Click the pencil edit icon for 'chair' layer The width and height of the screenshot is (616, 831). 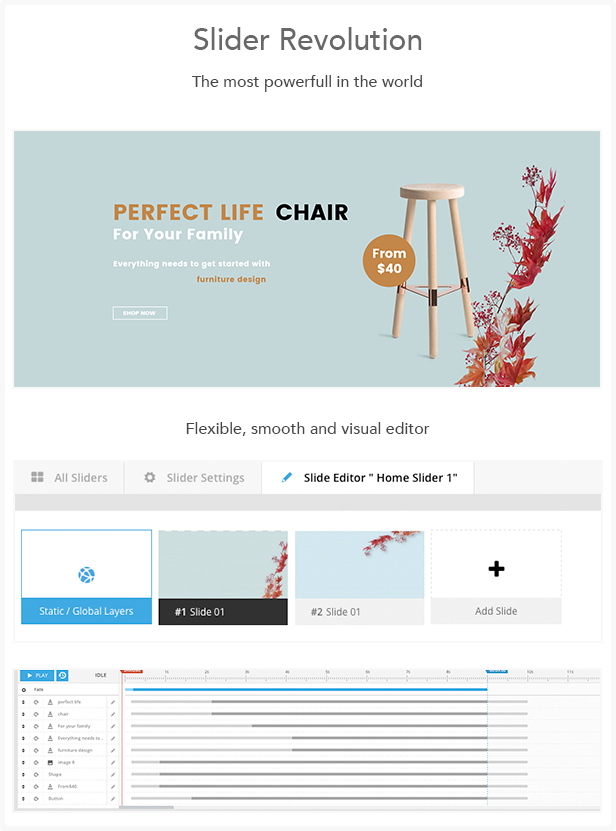(113, 714)
